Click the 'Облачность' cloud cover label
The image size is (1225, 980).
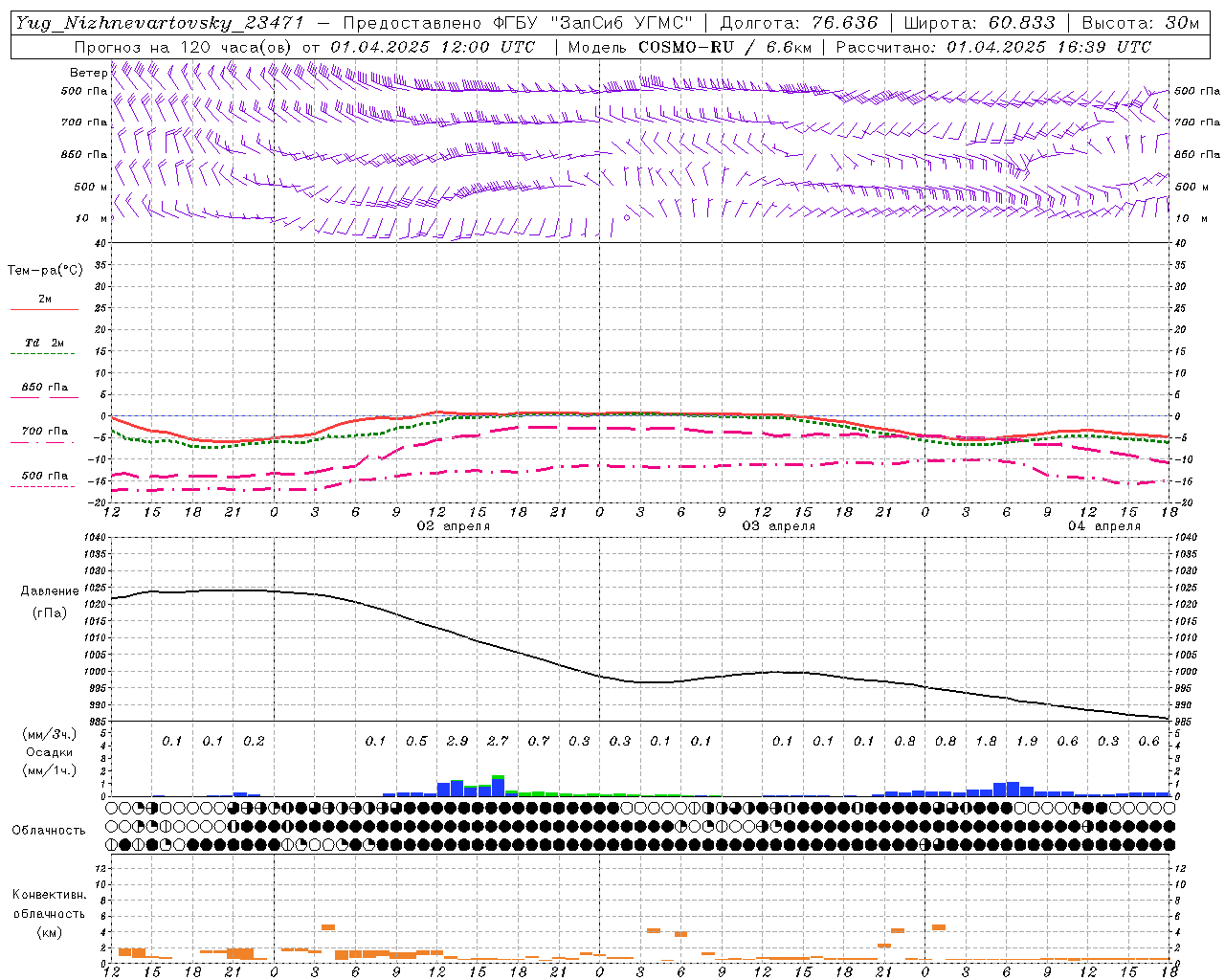49,831
